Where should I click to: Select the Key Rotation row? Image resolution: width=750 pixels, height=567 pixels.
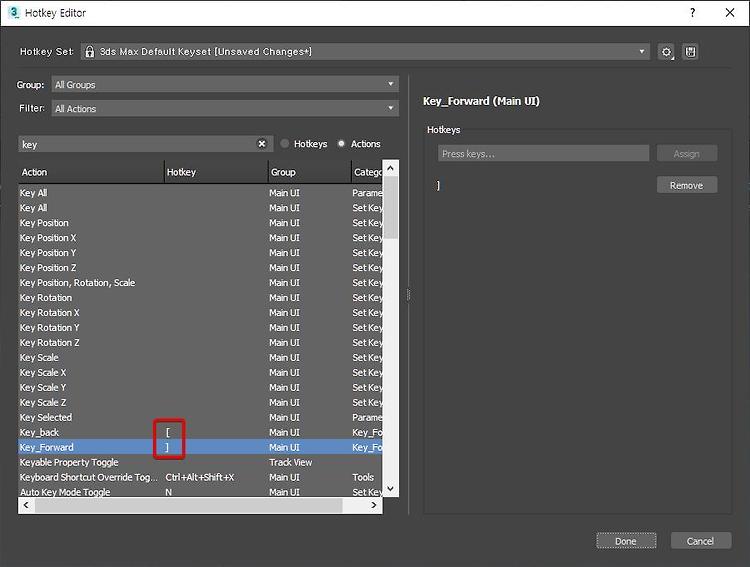pyautogui.click(x=200, y=298)
